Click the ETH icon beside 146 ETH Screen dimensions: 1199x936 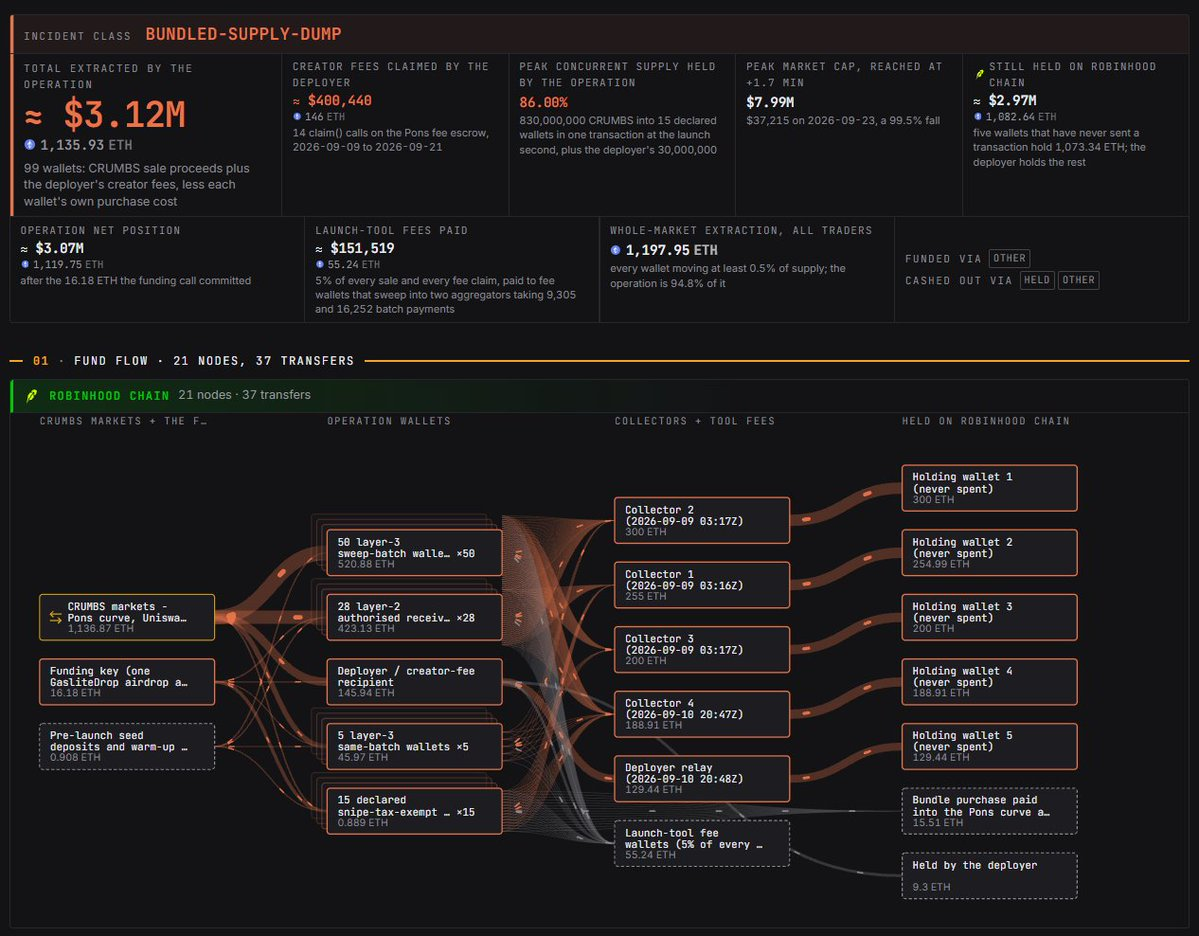click(297, 117)
